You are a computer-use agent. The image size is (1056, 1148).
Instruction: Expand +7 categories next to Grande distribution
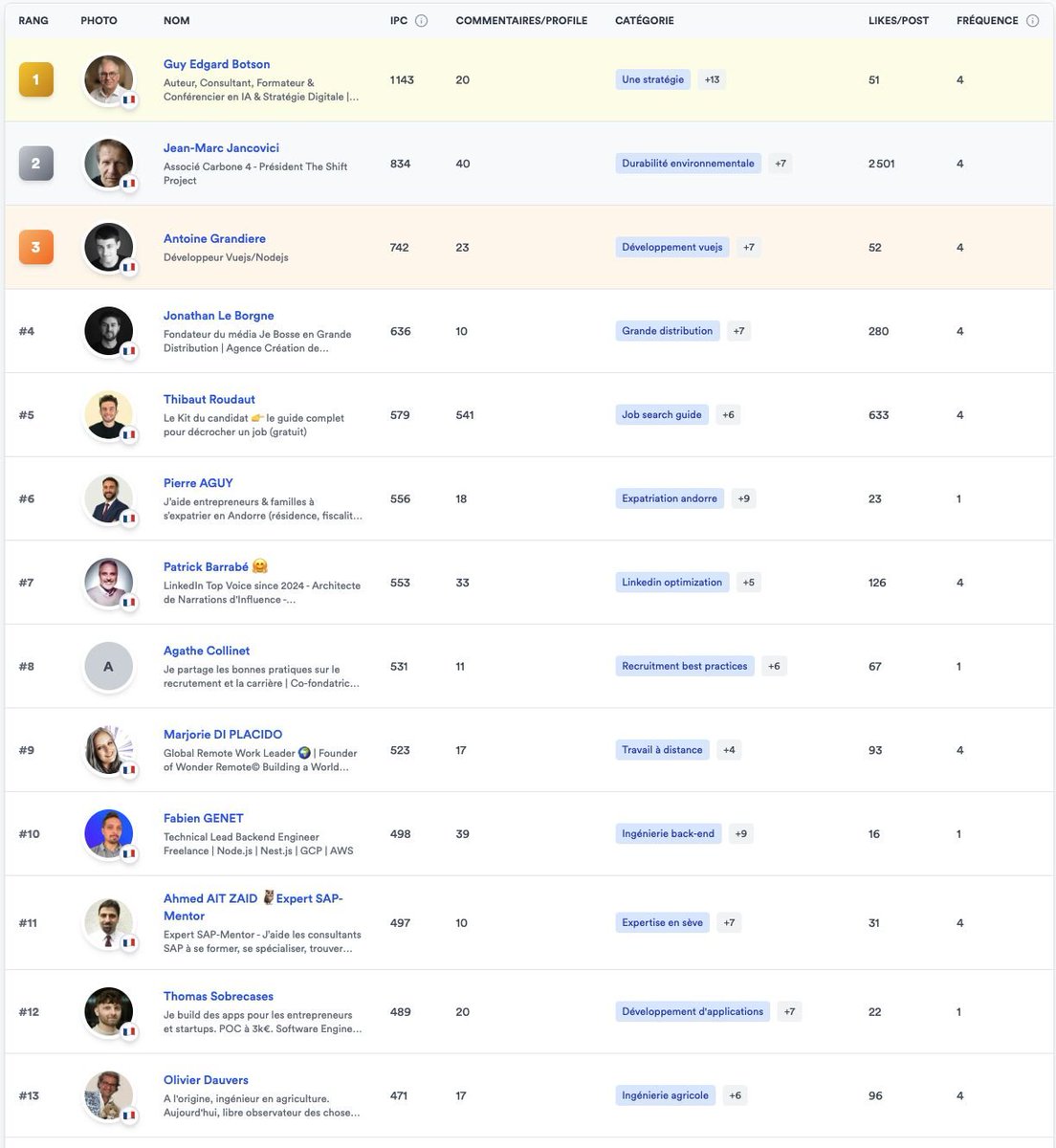738,331
